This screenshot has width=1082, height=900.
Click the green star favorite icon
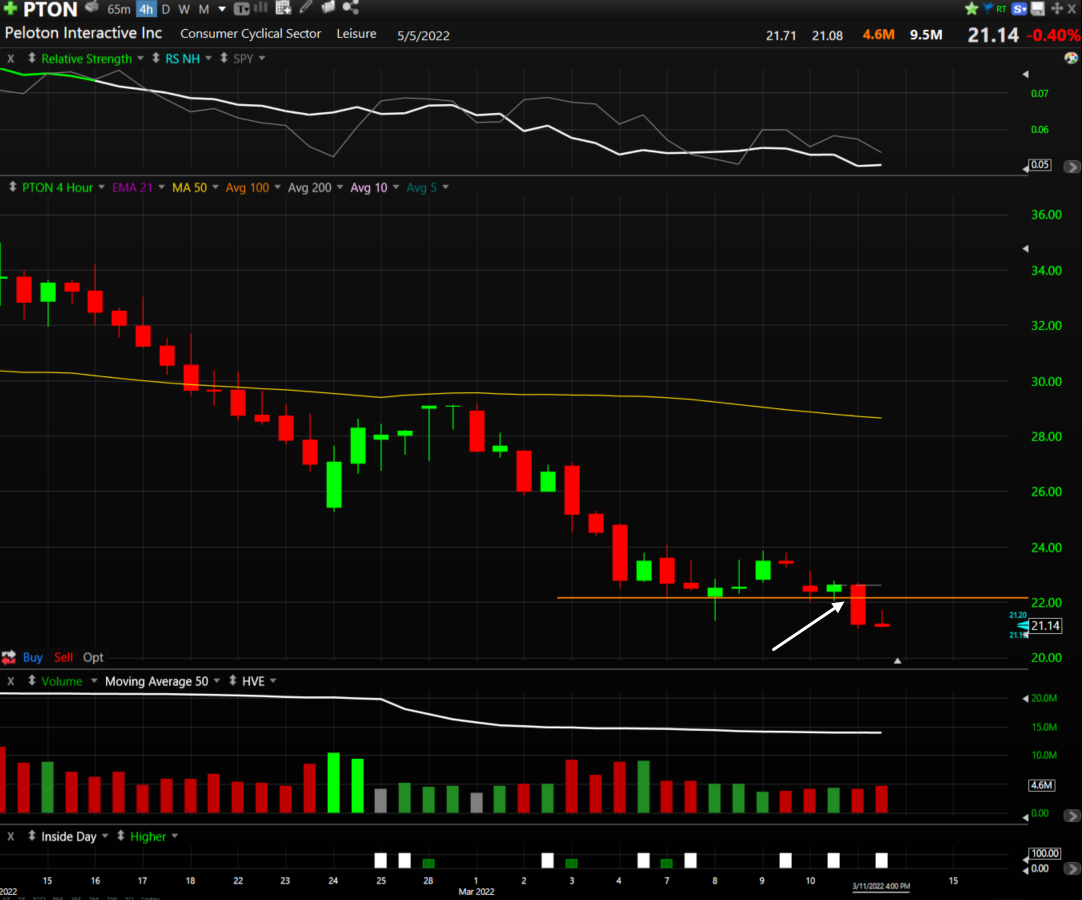tap(972, 9)
